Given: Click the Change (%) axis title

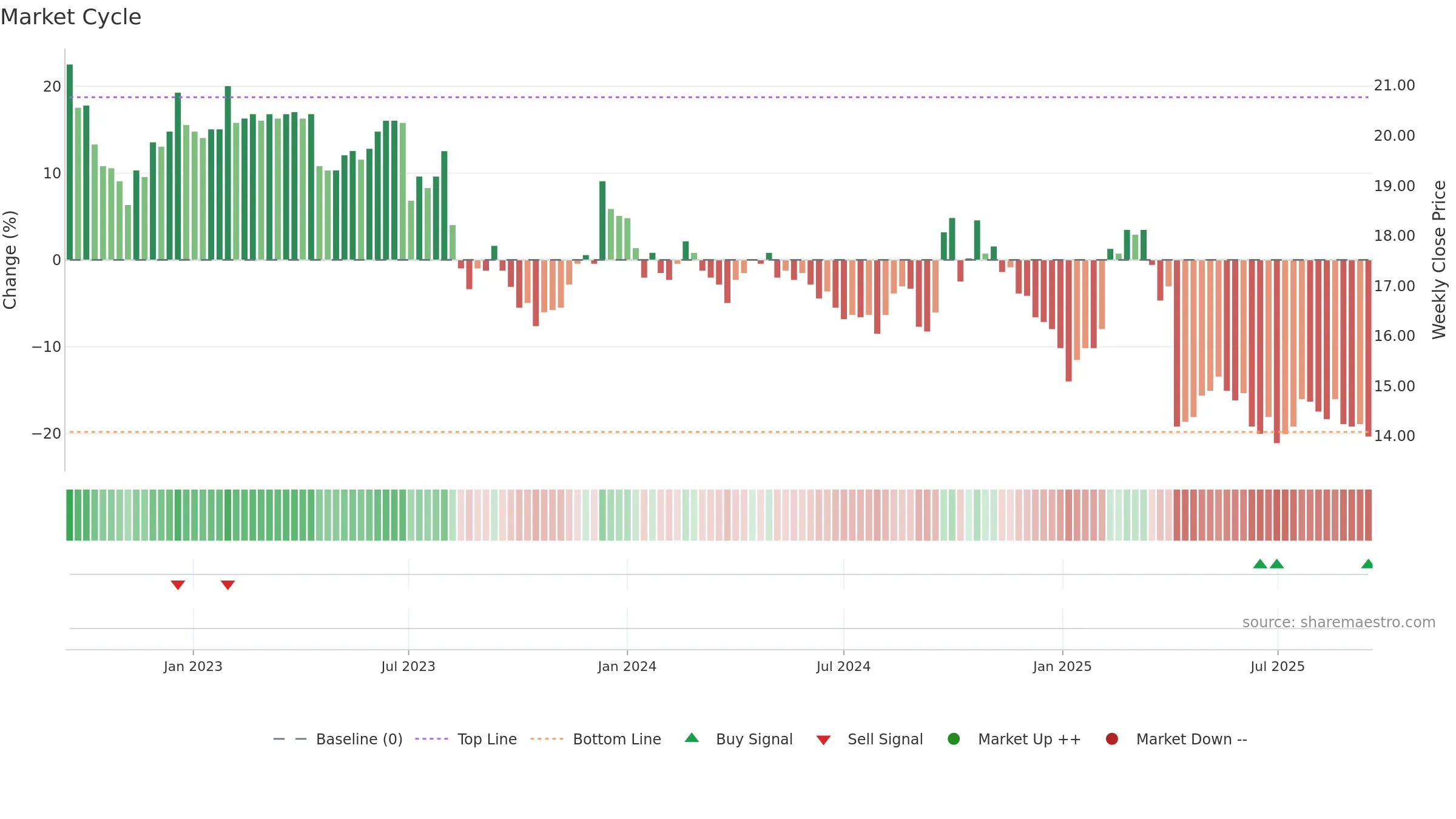Looking at the screenshot, I should point(10,260).
